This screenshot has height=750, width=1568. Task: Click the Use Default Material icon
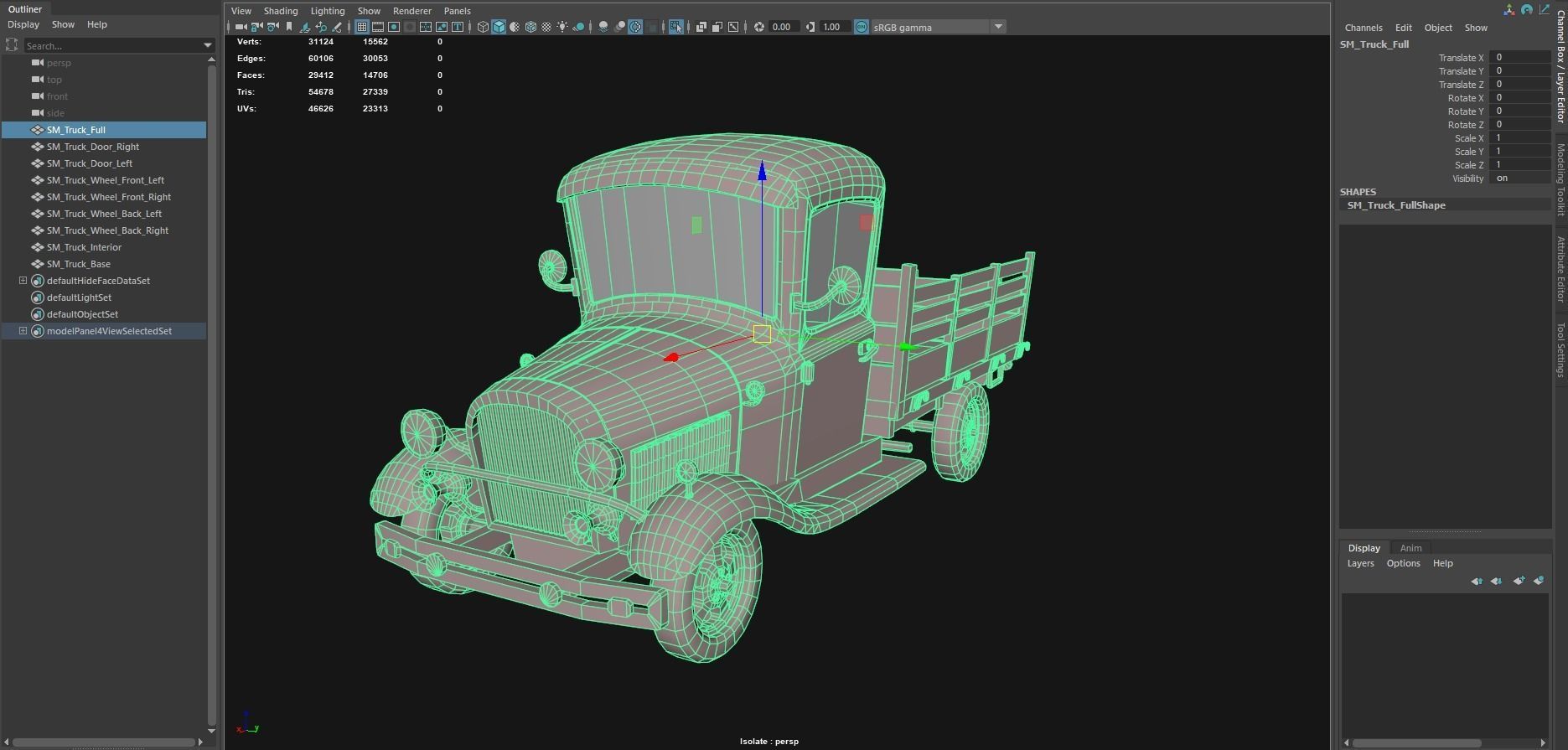point(515,27)
